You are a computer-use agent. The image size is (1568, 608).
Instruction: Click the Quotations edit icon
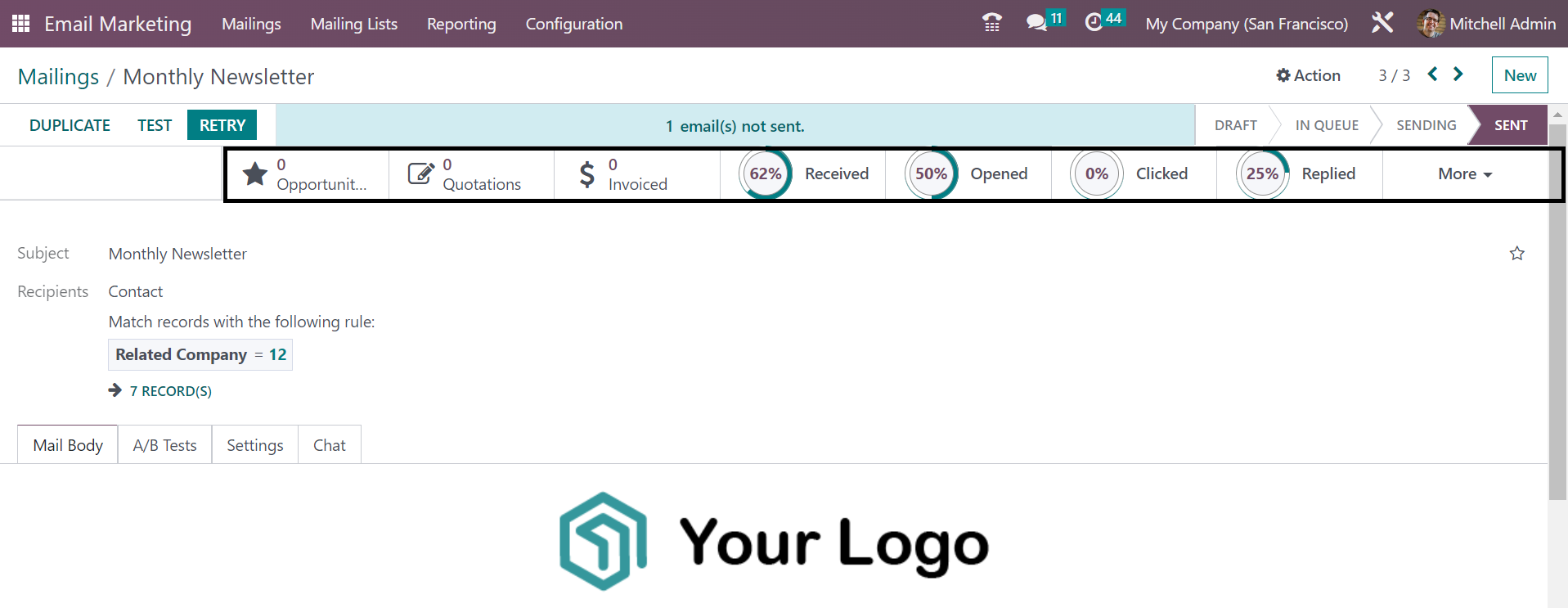(421, 173)
